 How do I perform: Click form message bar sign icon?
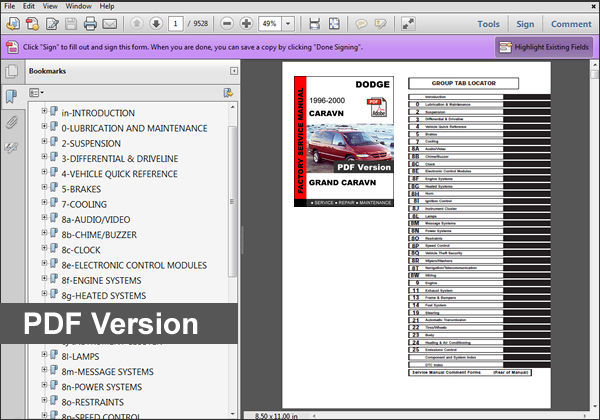(x=12, y=47)
